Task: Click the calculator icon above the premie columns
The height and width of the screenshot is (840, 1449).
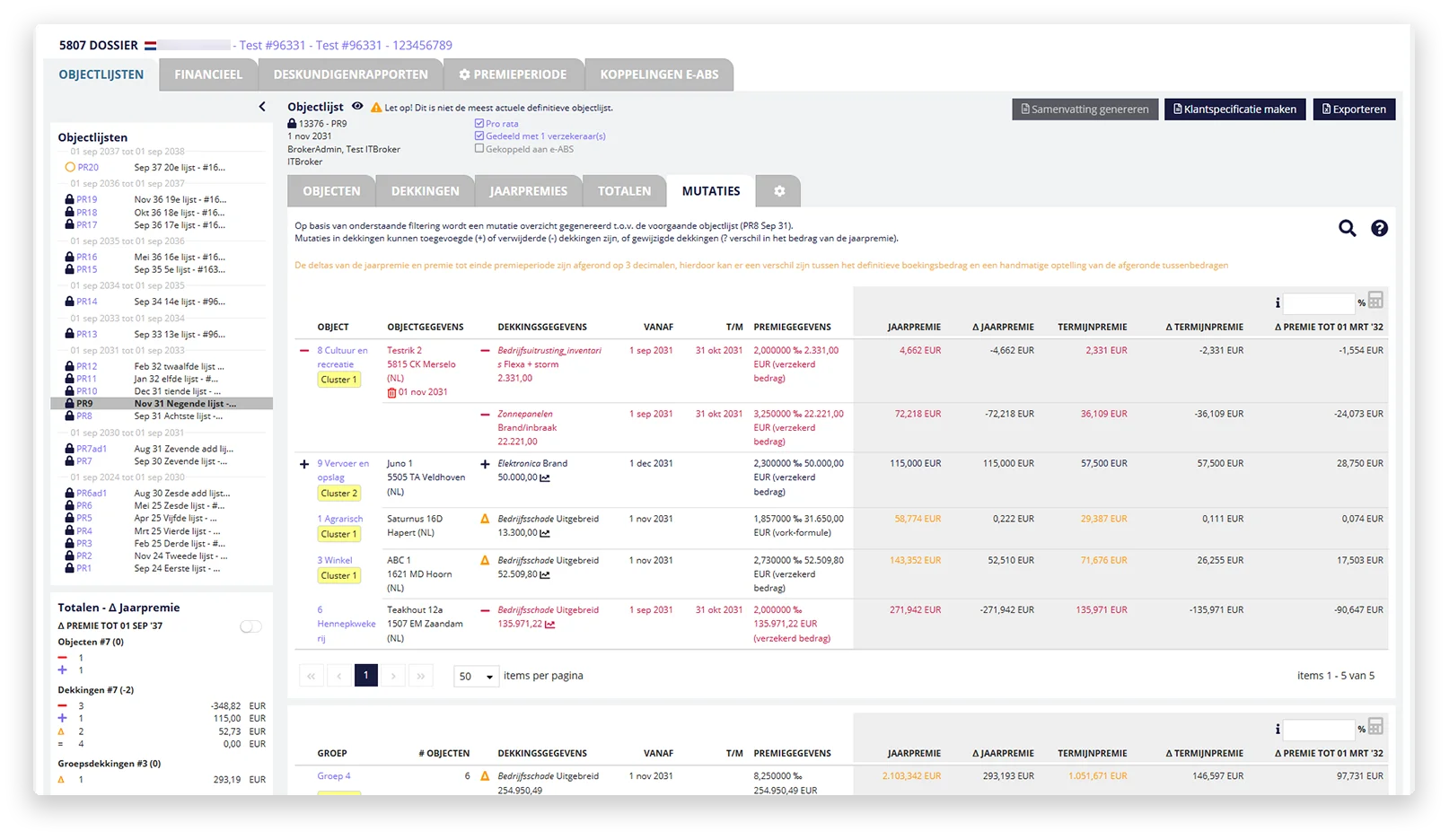Action: pyautogui.click(x=1375, y=301)
